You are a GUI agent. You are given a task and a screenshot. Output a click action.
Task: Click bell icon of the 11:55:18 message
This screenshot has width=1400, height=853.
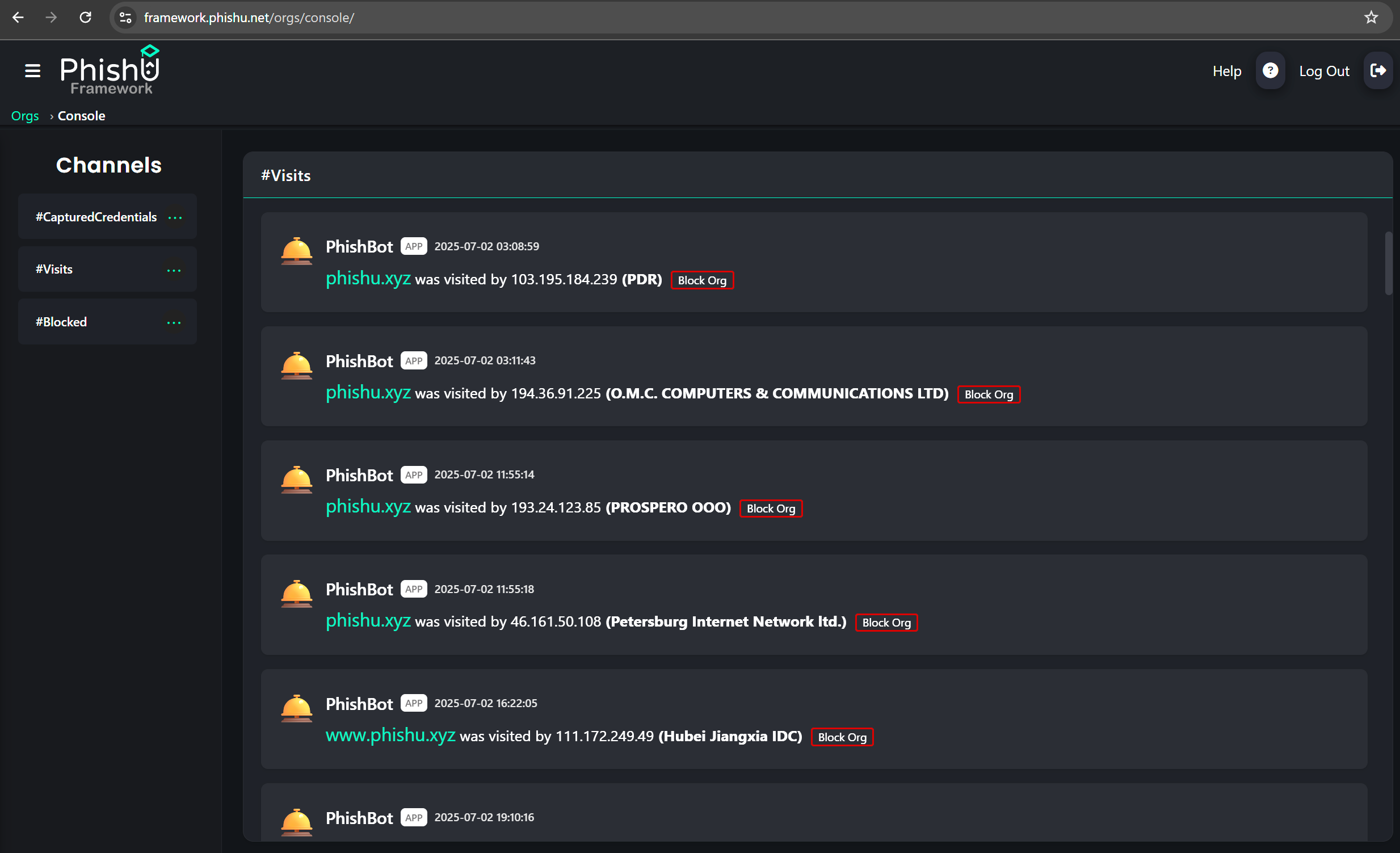[x=297, y=594]
